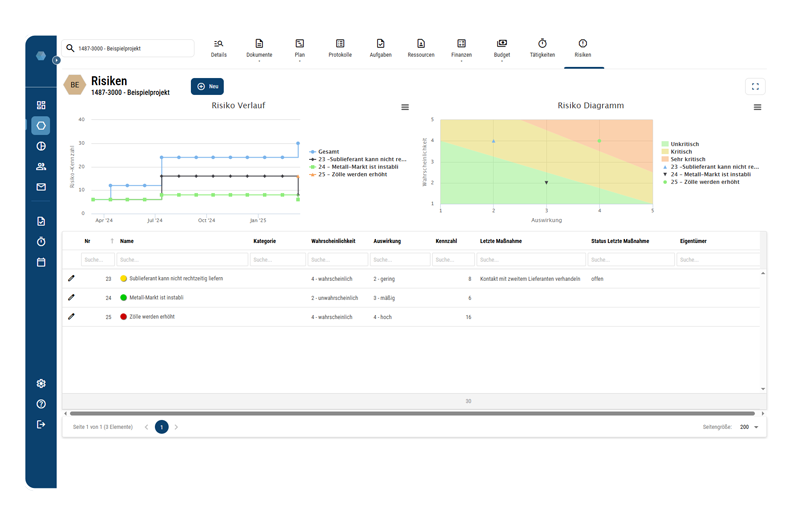The height and width of the screenshot is (526, 800).
Task: Open the help question mark icon
Action: tap(41, 404)
